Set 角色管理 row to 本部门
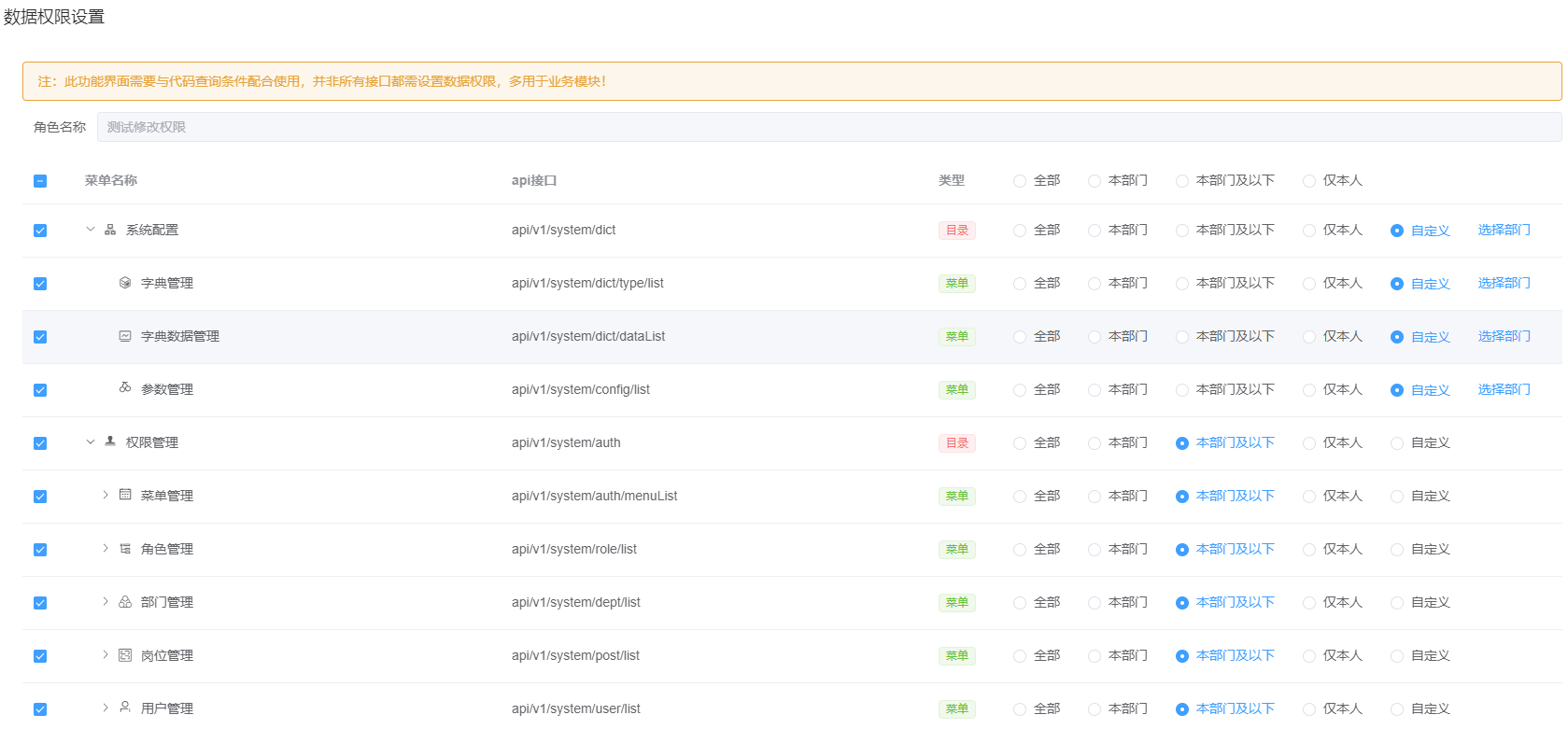This screenshot has height=729, width=1568. (1095, 550)
